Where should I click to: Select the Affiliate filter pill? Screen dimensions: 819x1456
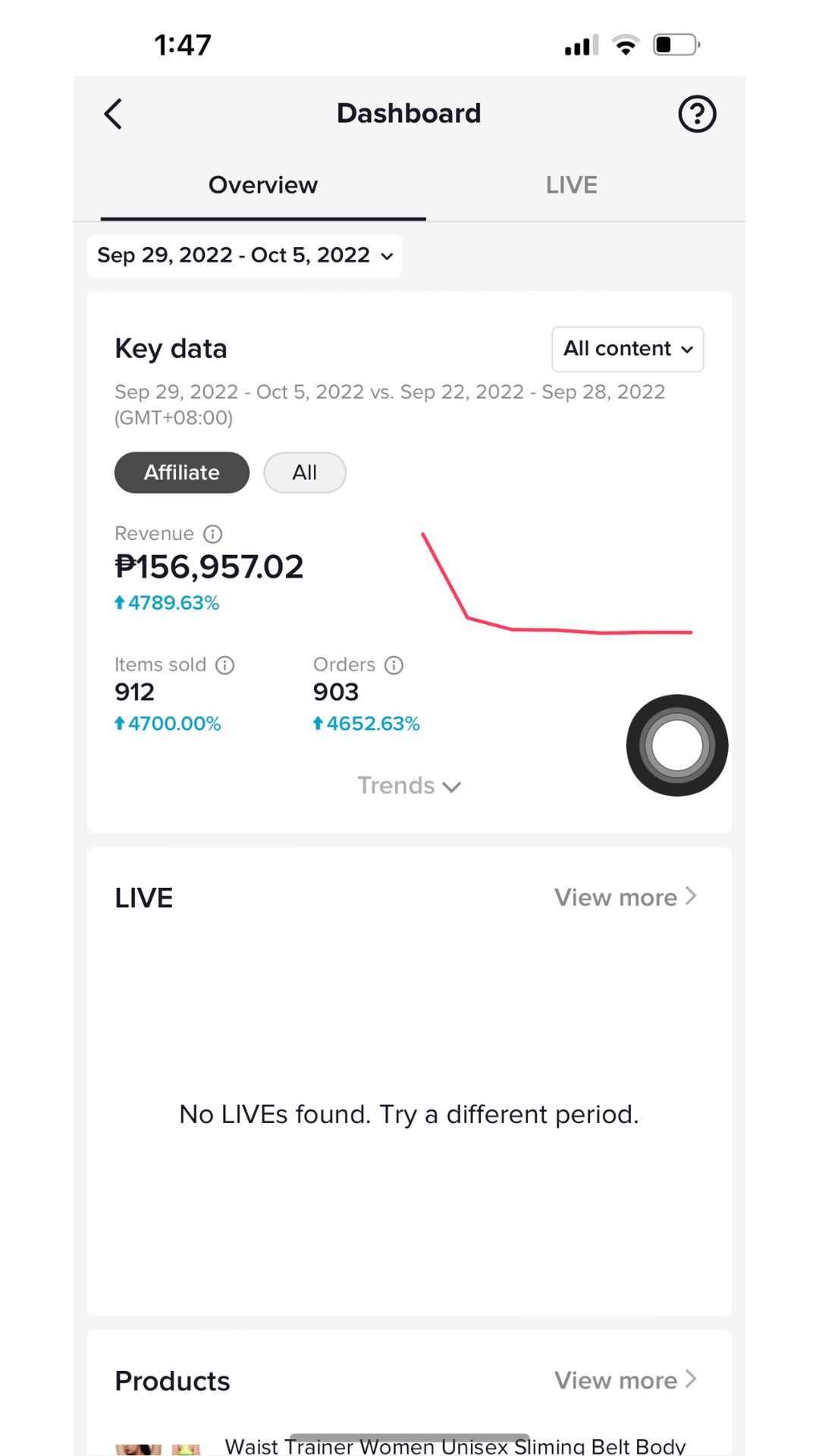click(182, 472)
